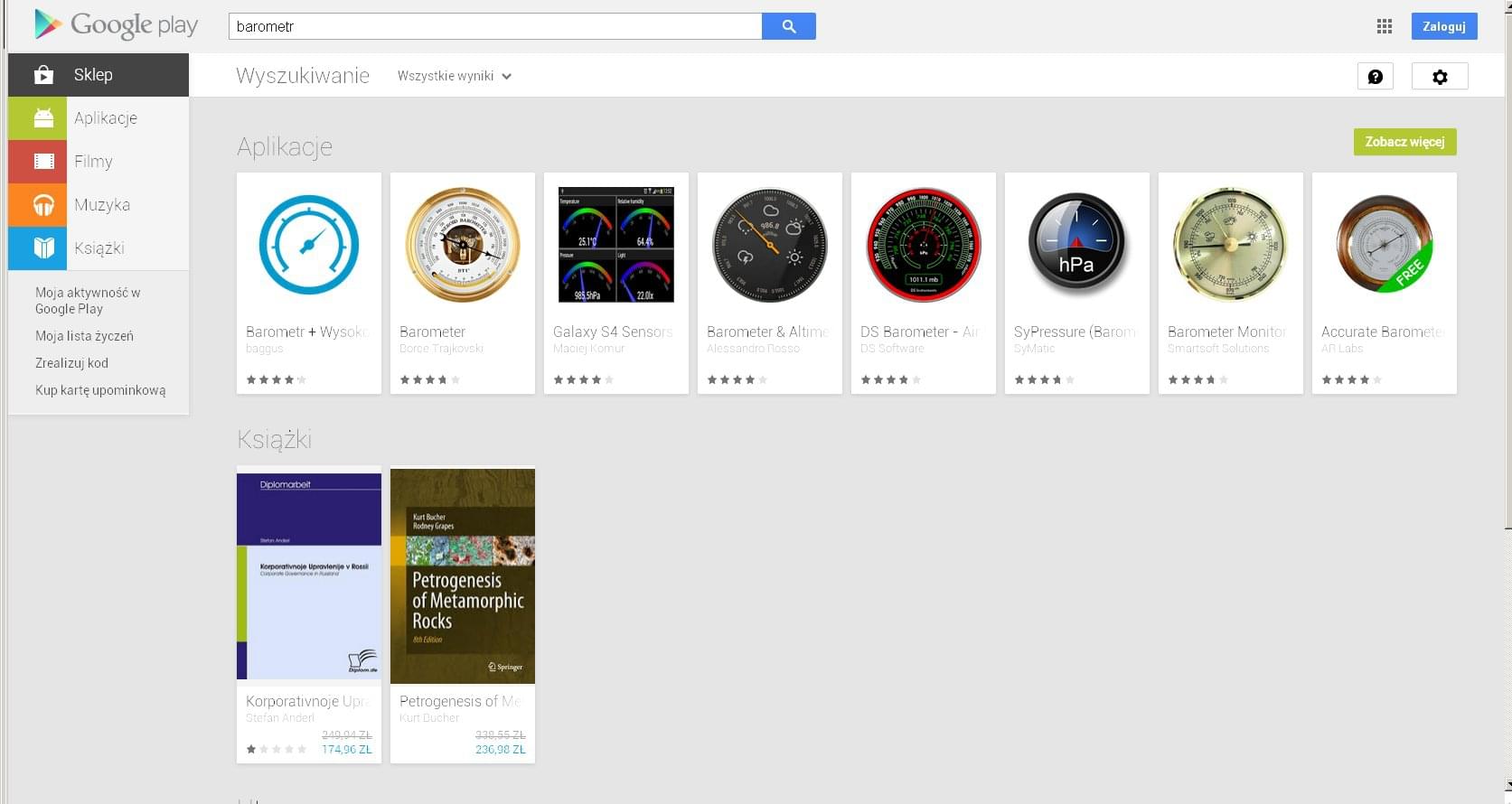
Task: Click the DS Barometer - Air title
Action: (x=920, y=332)
